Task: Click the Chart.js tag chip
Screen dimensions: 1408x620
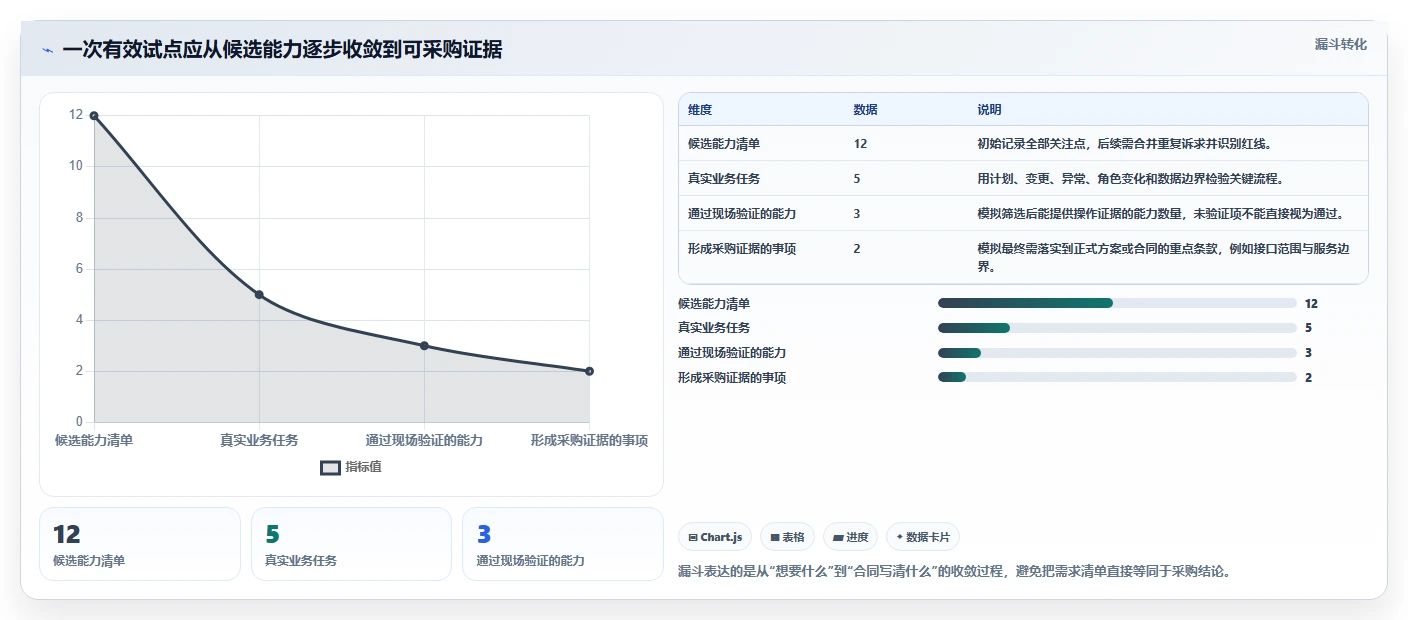Action: (x=715, y=537)
